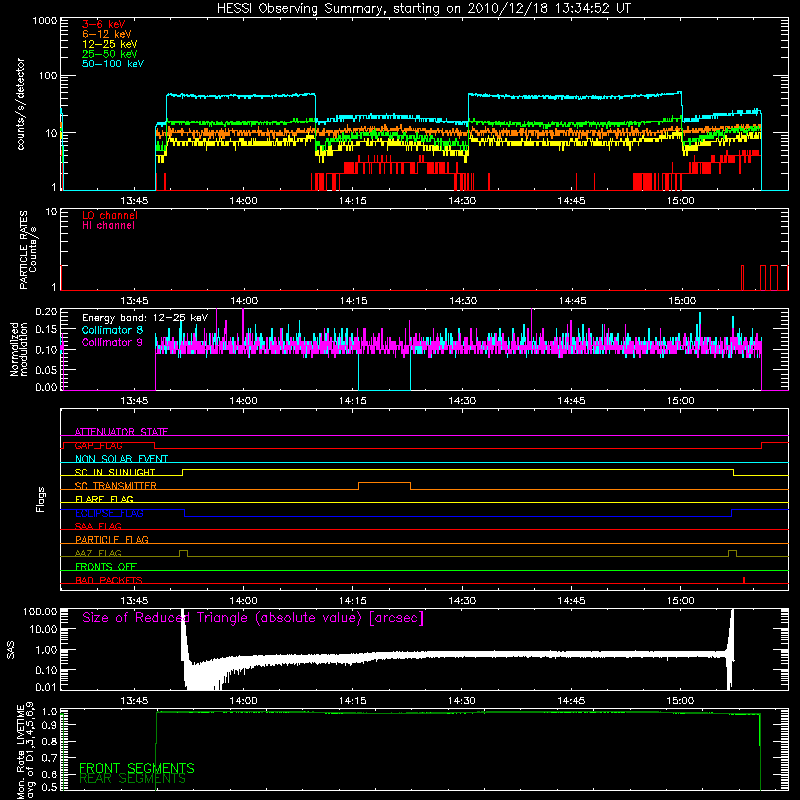Click the counts/s/detector axis label
800x800 pixels.
pyautogui.click(x=20, y=104)
